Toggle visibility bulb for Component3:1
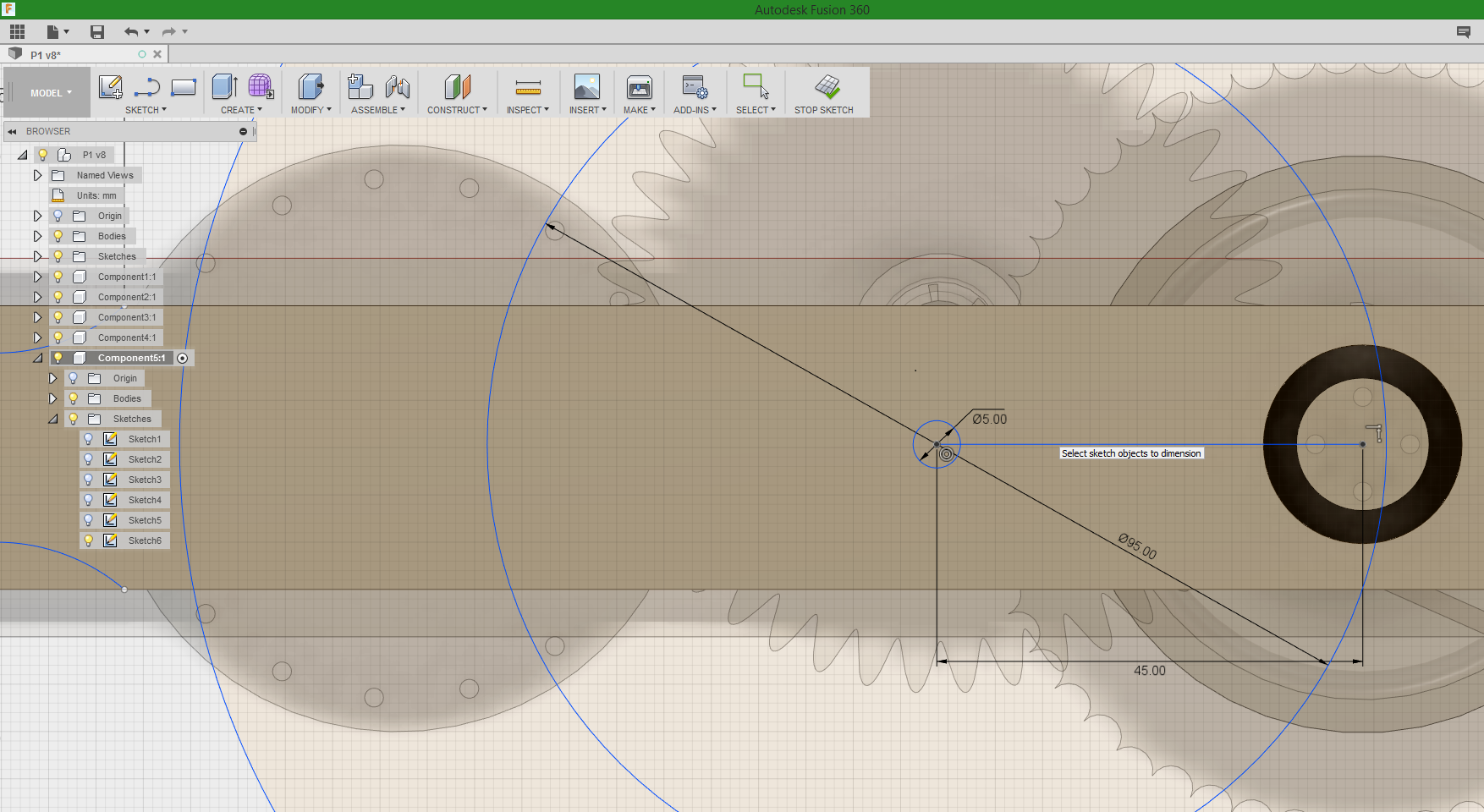Image resolution: width=1484 pixels, height=812 pixels. (x=58, y=317)
